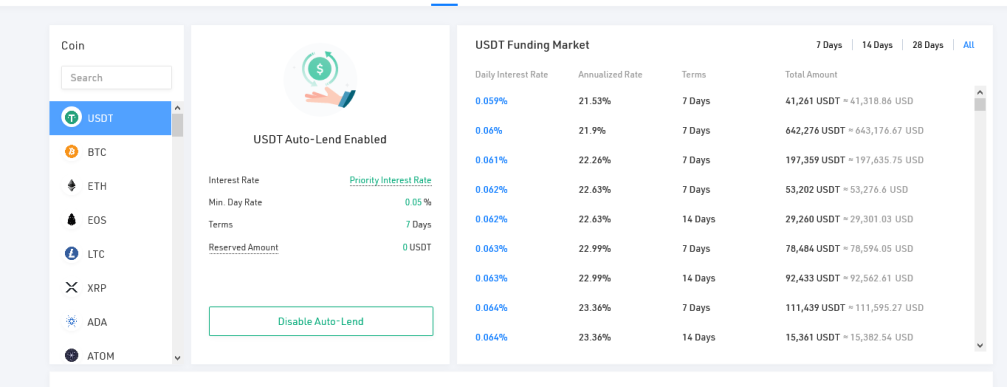The width and height of the screenshot is (1007, 387).
Task: Click the 642,276 USDT total amount
Action: pos(815,130)
